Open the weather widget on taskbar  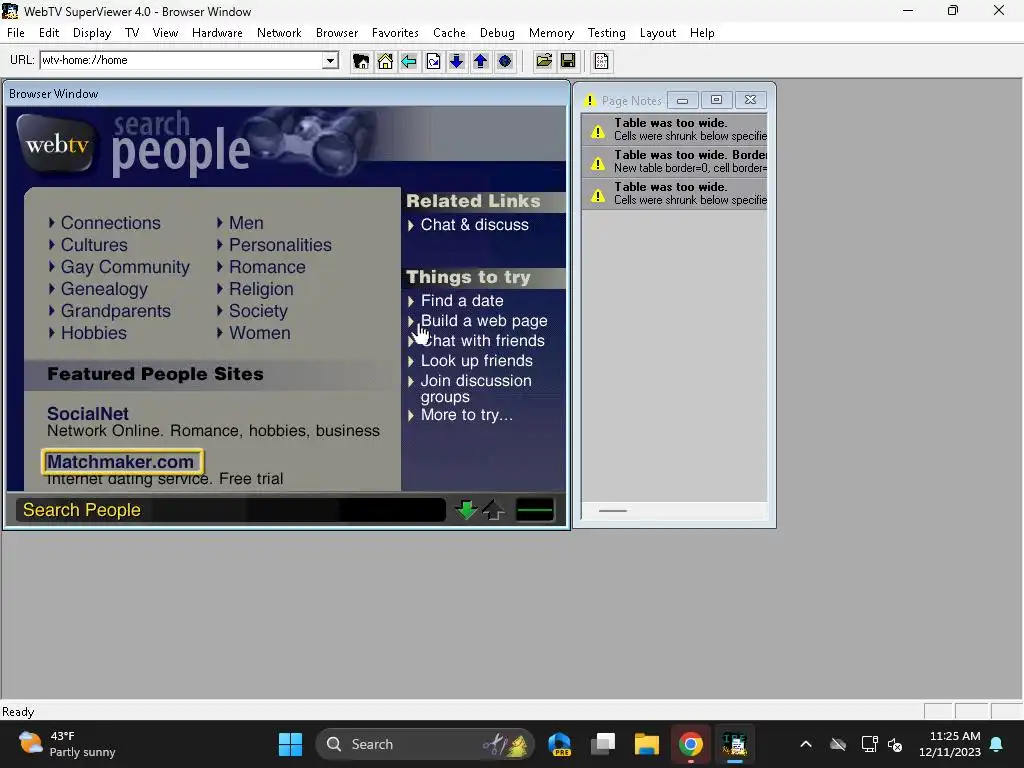[x=67, y=744]
